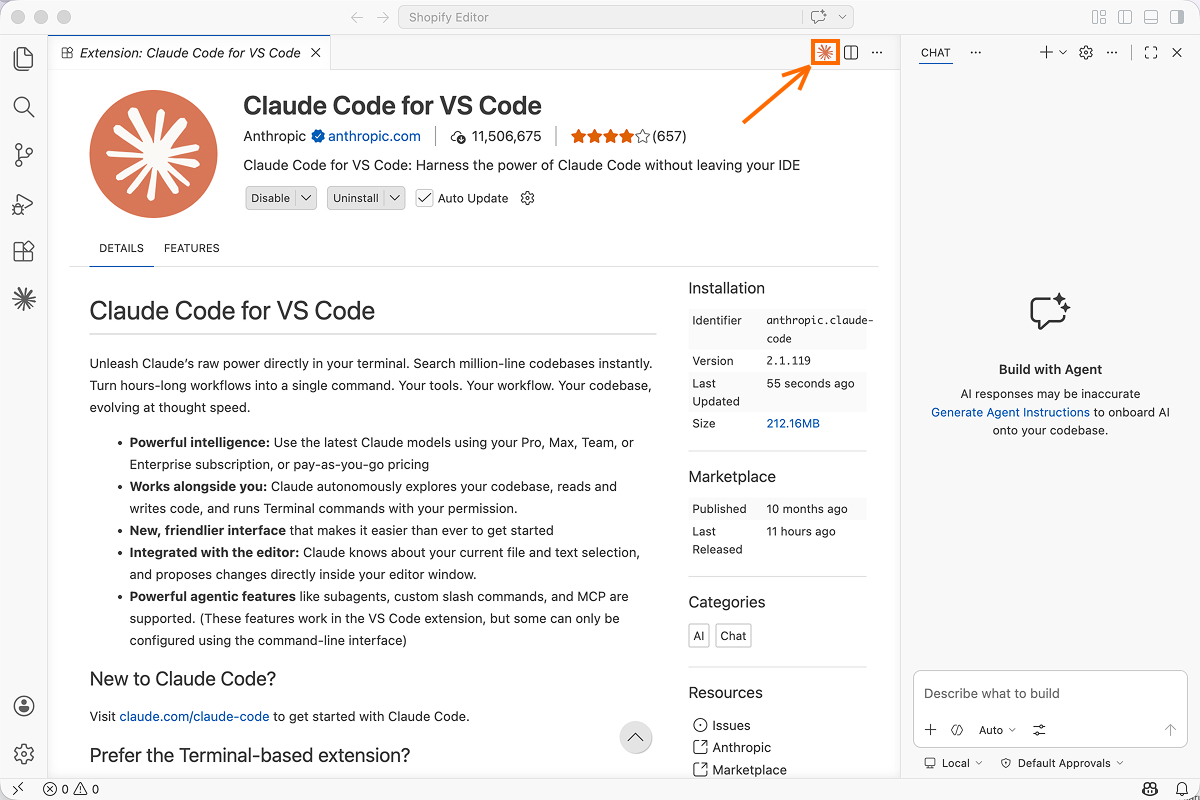Viewport: 1200px width, 800px height.
Task: Uncheck the Auto Update checkbox
Action: (x=424, y=197)
